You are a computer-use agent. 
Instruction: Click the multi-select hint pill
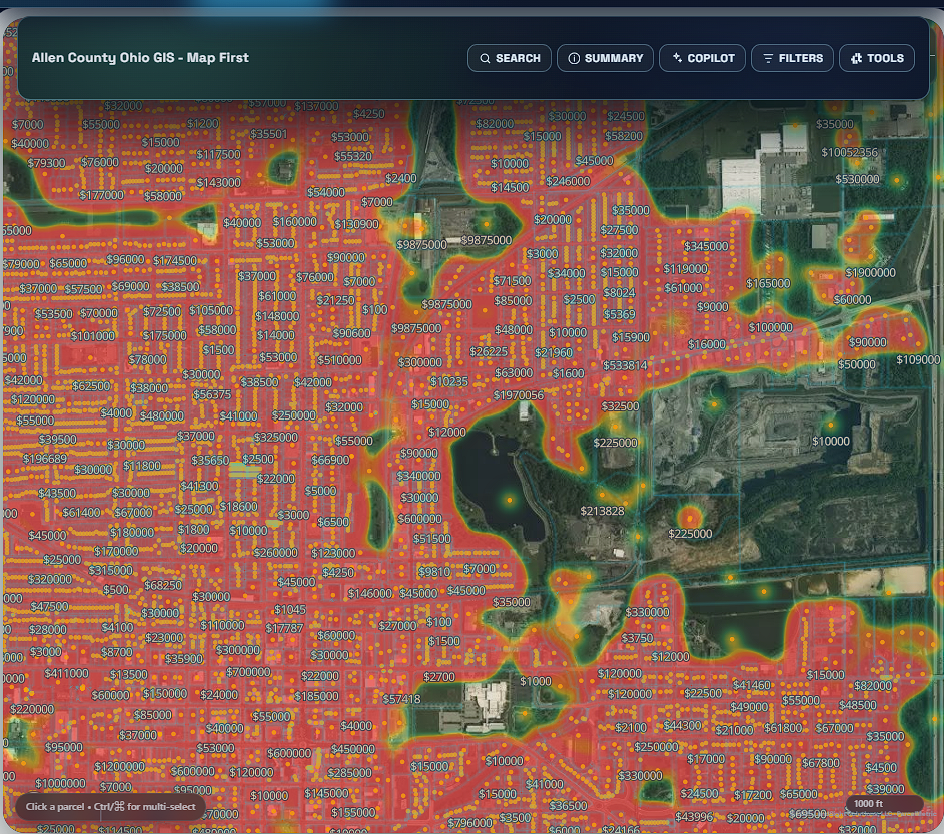coord(110,806)
